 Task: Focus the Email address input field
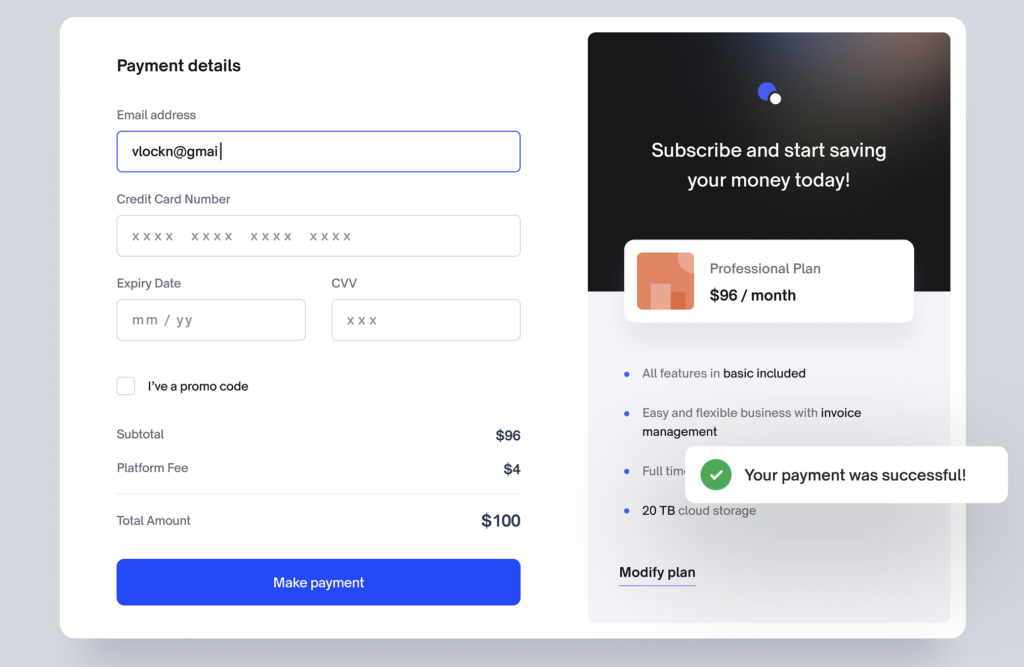point(318,152)
